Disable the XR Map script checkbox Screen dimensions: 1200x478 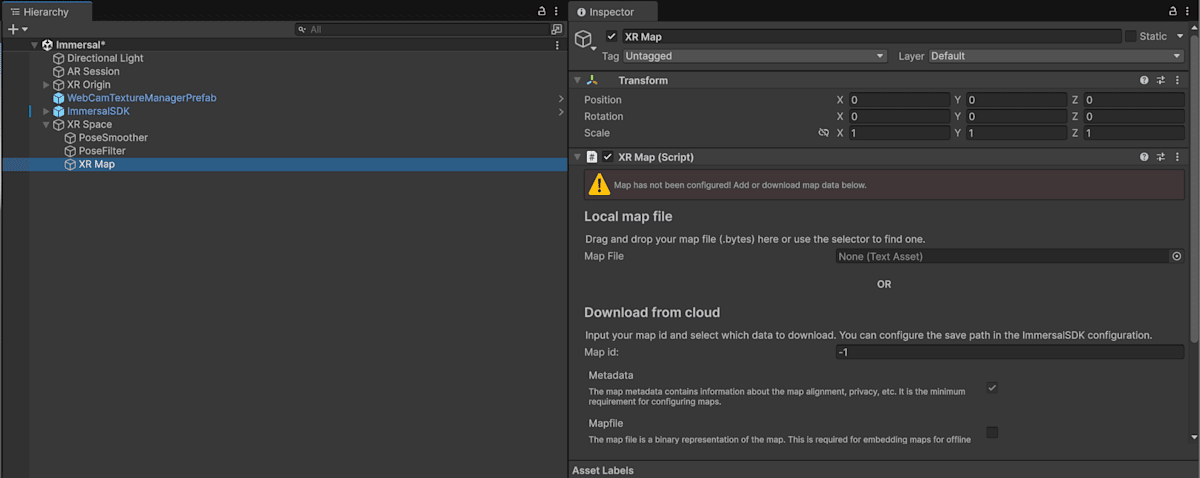(x=608, y=157)
